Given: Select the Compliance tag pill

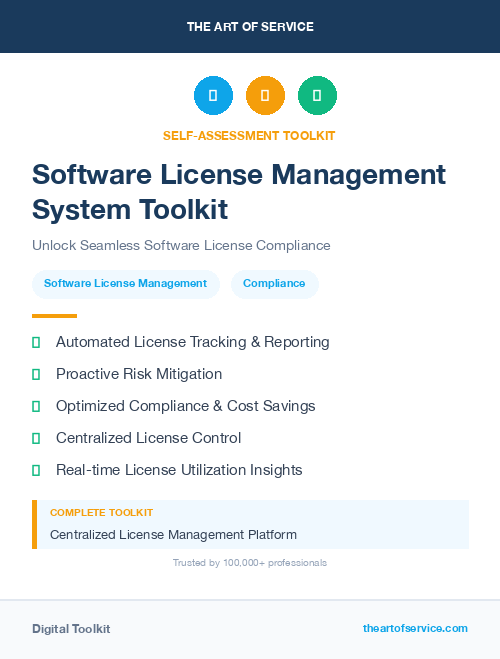Looking at the screenshot, I should [x=274, y=284].
